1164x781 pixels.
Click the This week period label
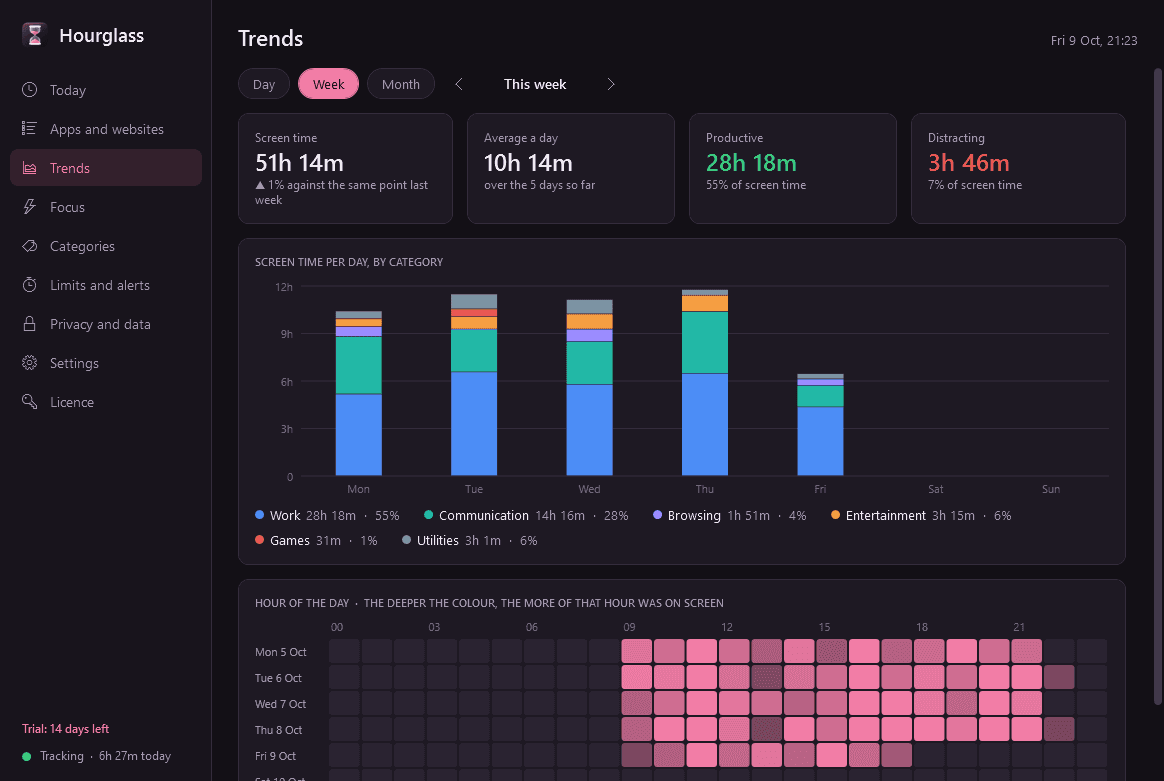tap(535, 84)
